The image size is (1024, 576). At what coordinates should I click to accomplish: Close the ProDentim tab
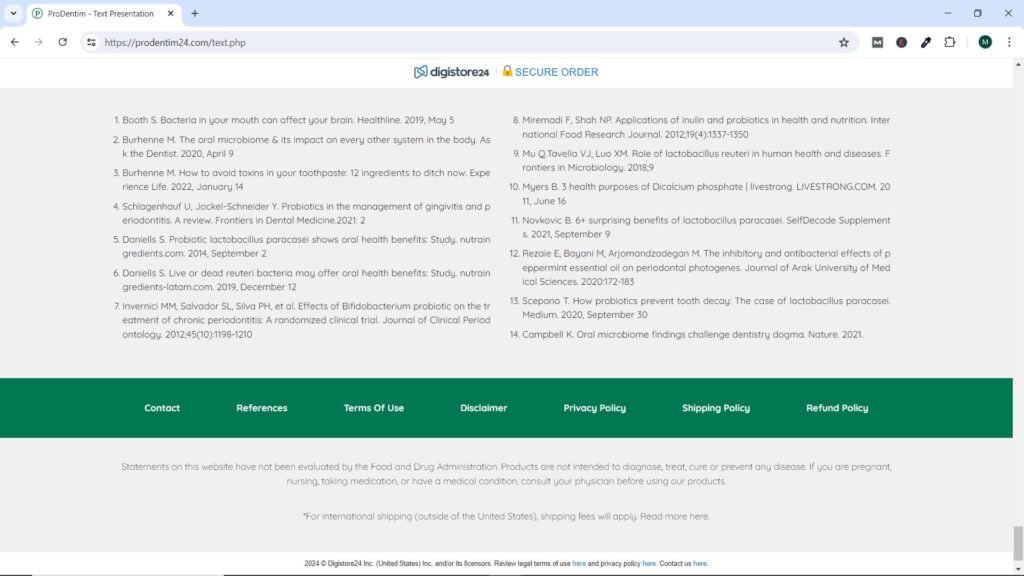(172, 14)
